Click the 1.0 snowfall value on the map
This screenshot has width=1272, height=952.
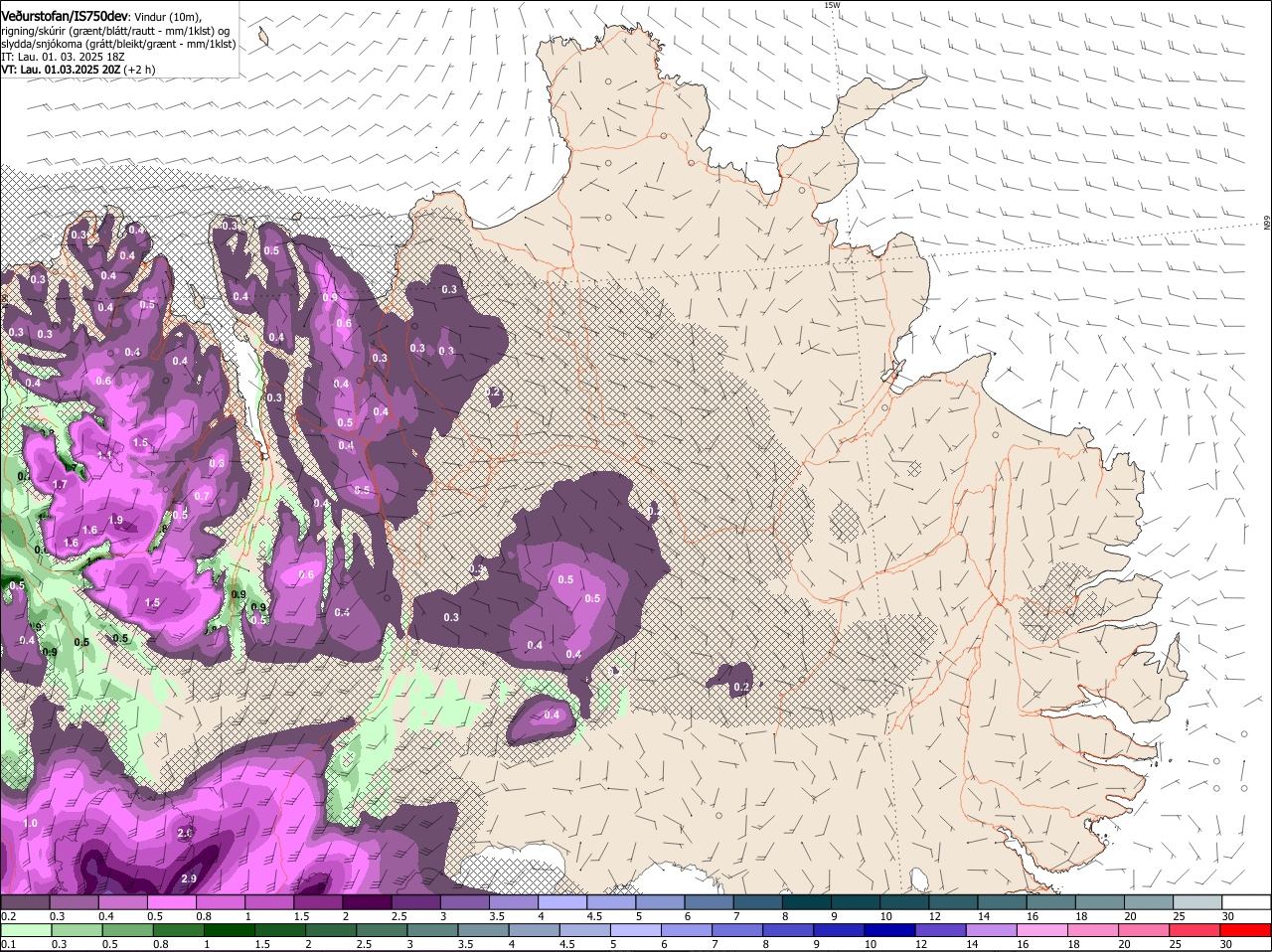point(30,823)
